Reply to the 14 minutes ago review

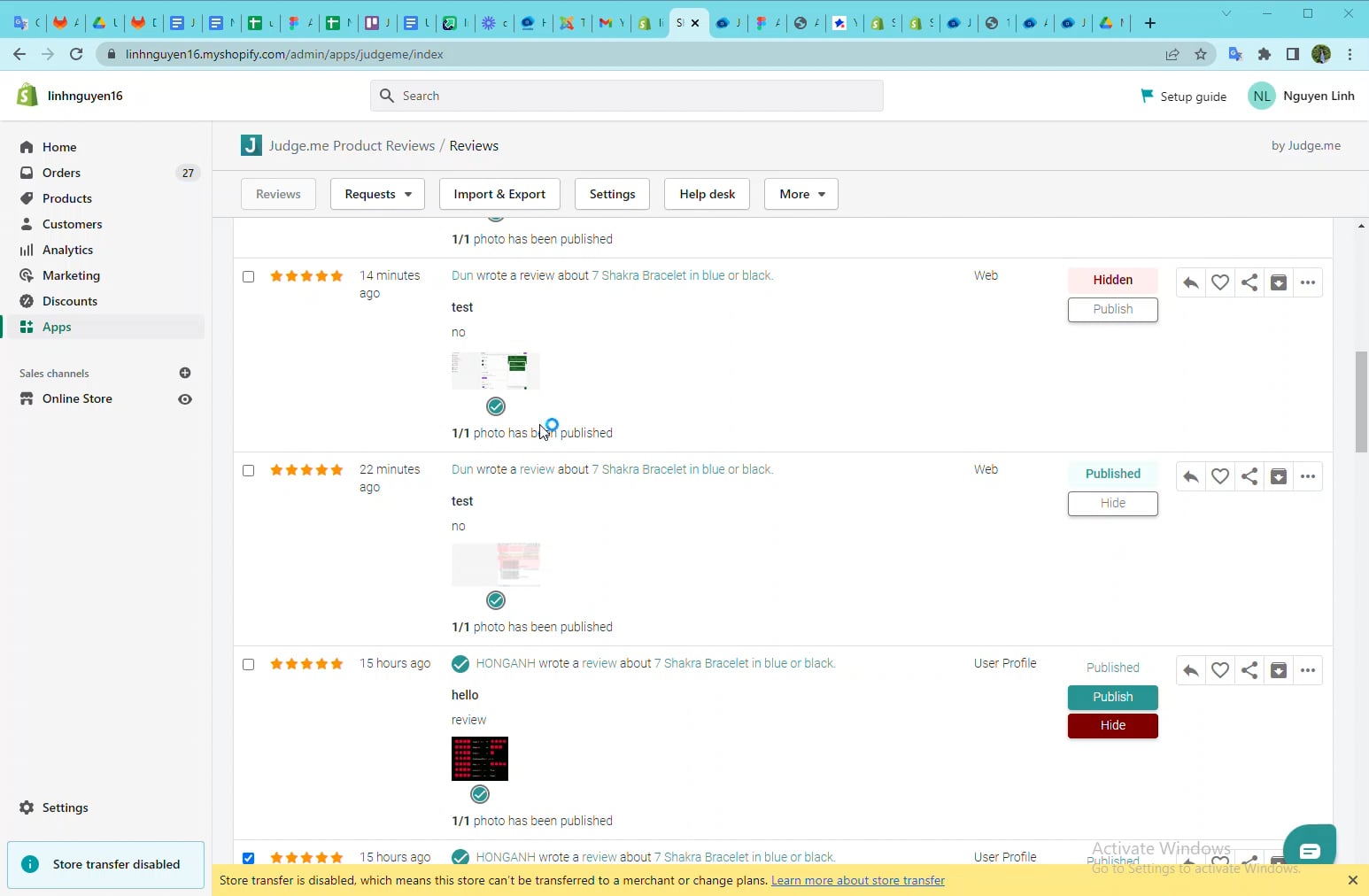[x=1191, y=283]
